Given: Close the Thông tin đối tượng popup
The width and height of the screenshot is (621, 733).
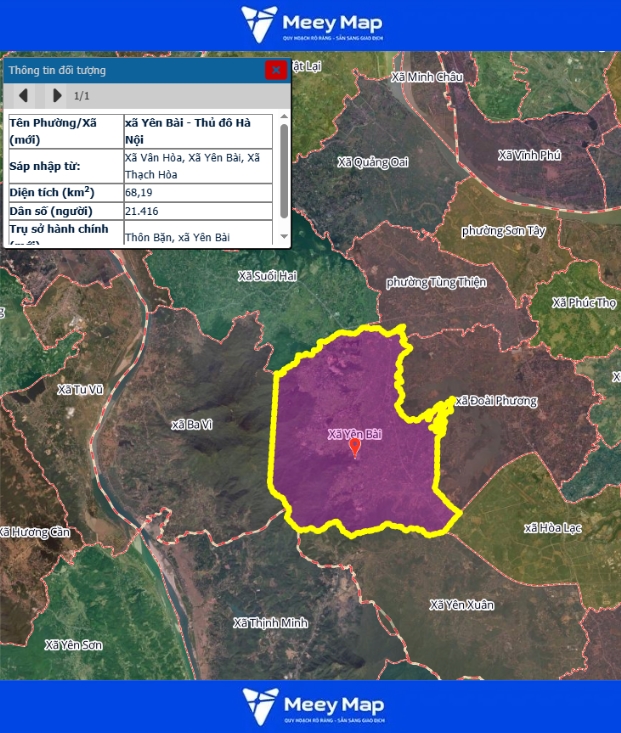Looking at the screenshot, I should pos(275,70).
